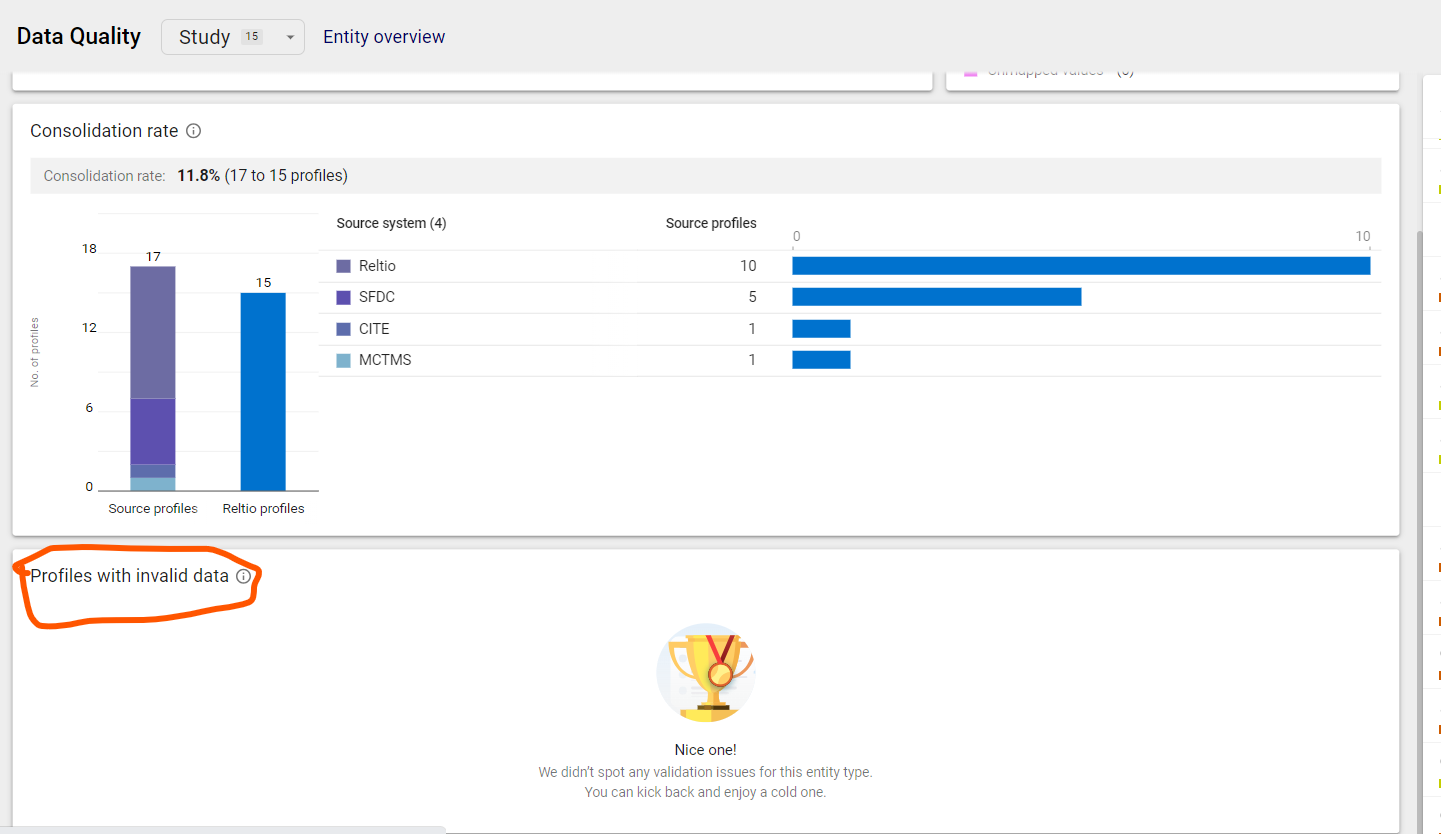This screenshot has width=1441, height=834.
Task: Click the trophy award icon
Action: [705, 672]
